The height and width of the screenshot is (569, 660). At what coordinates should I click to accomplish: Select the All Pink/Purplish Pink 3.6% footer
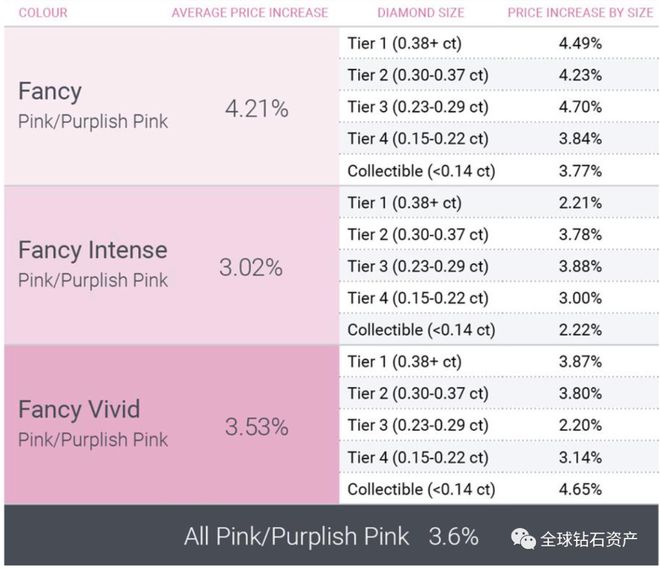[x=331, y=537]
